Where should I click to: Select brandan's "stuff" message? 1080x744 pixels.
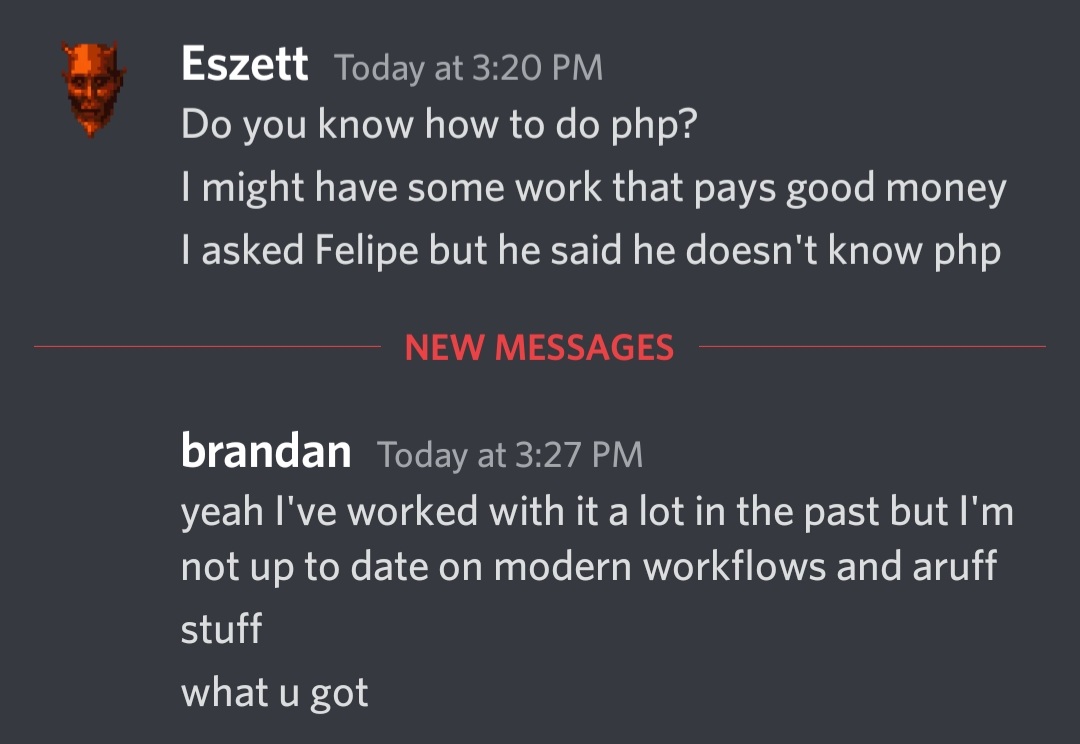(x=221, y=630)
